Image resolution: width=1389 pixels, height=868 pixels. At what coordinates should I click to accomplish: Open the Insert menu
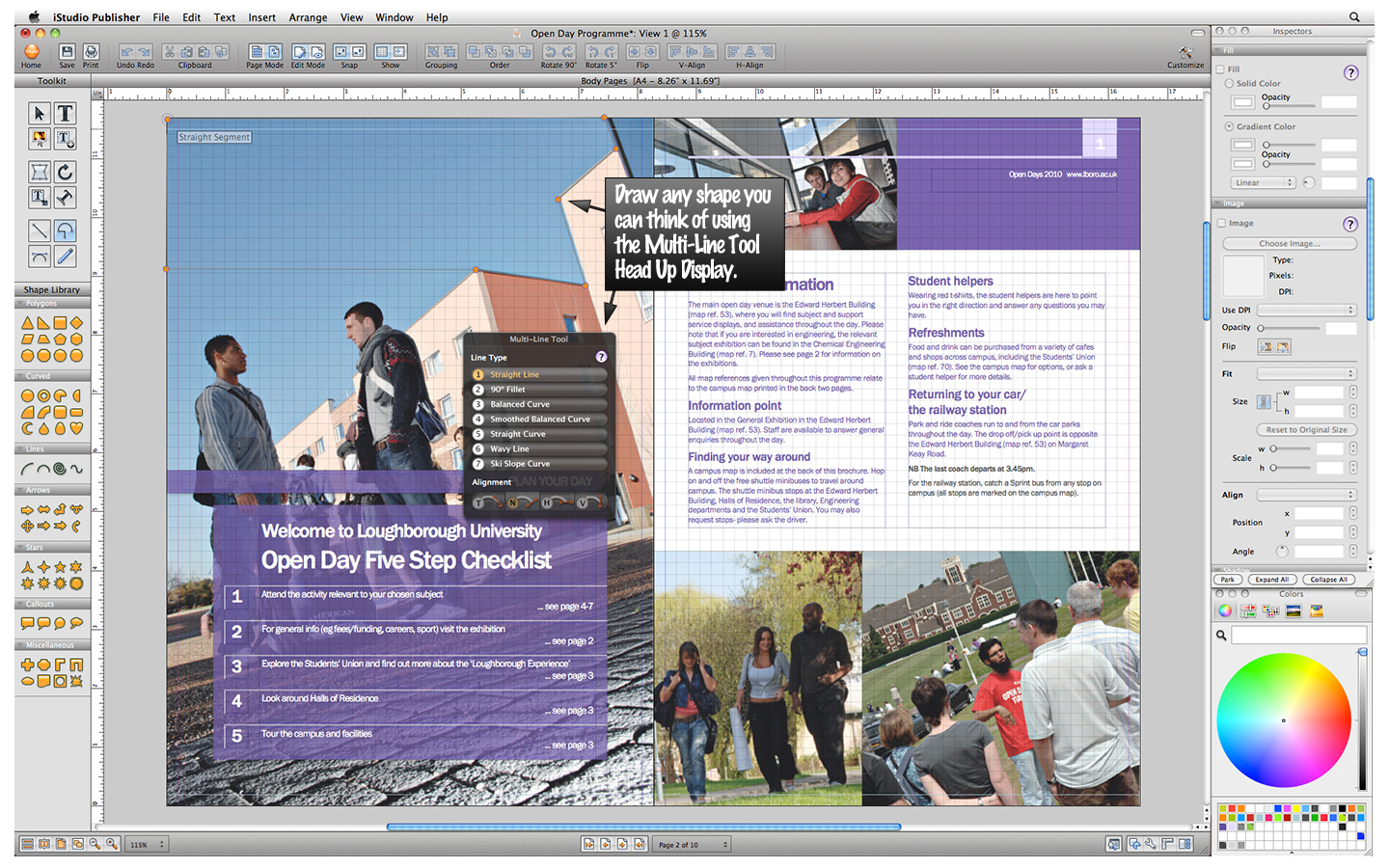point(261,17)
